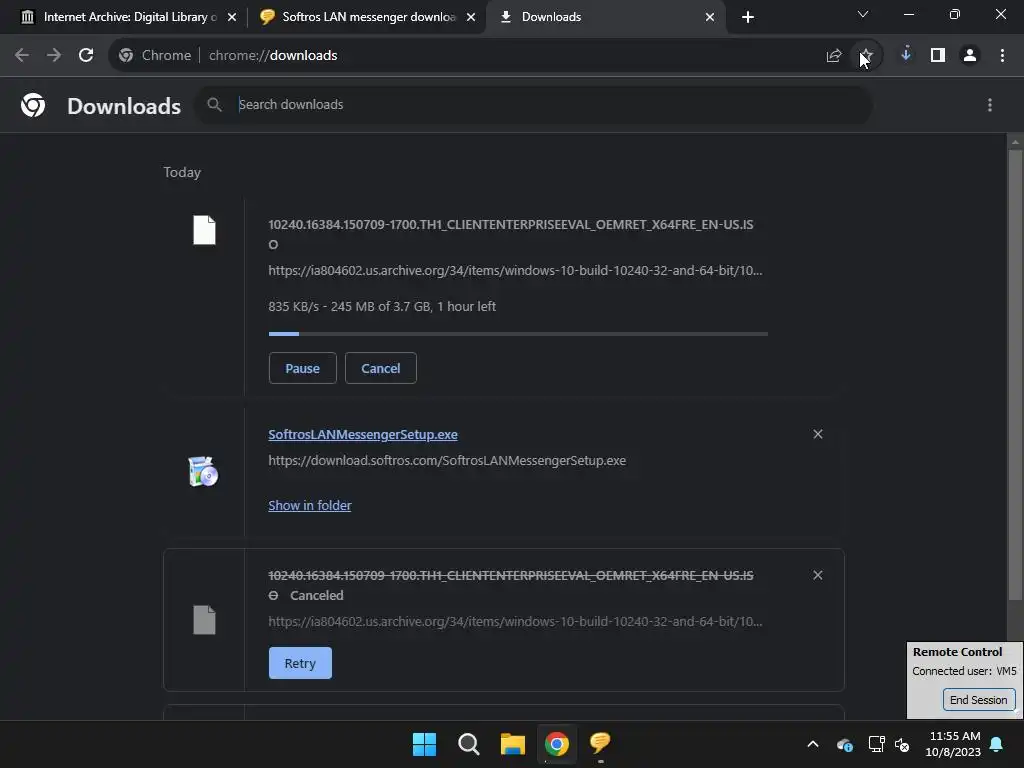
Task: Click the muted volume tray icon
Action: pos(902,744)
